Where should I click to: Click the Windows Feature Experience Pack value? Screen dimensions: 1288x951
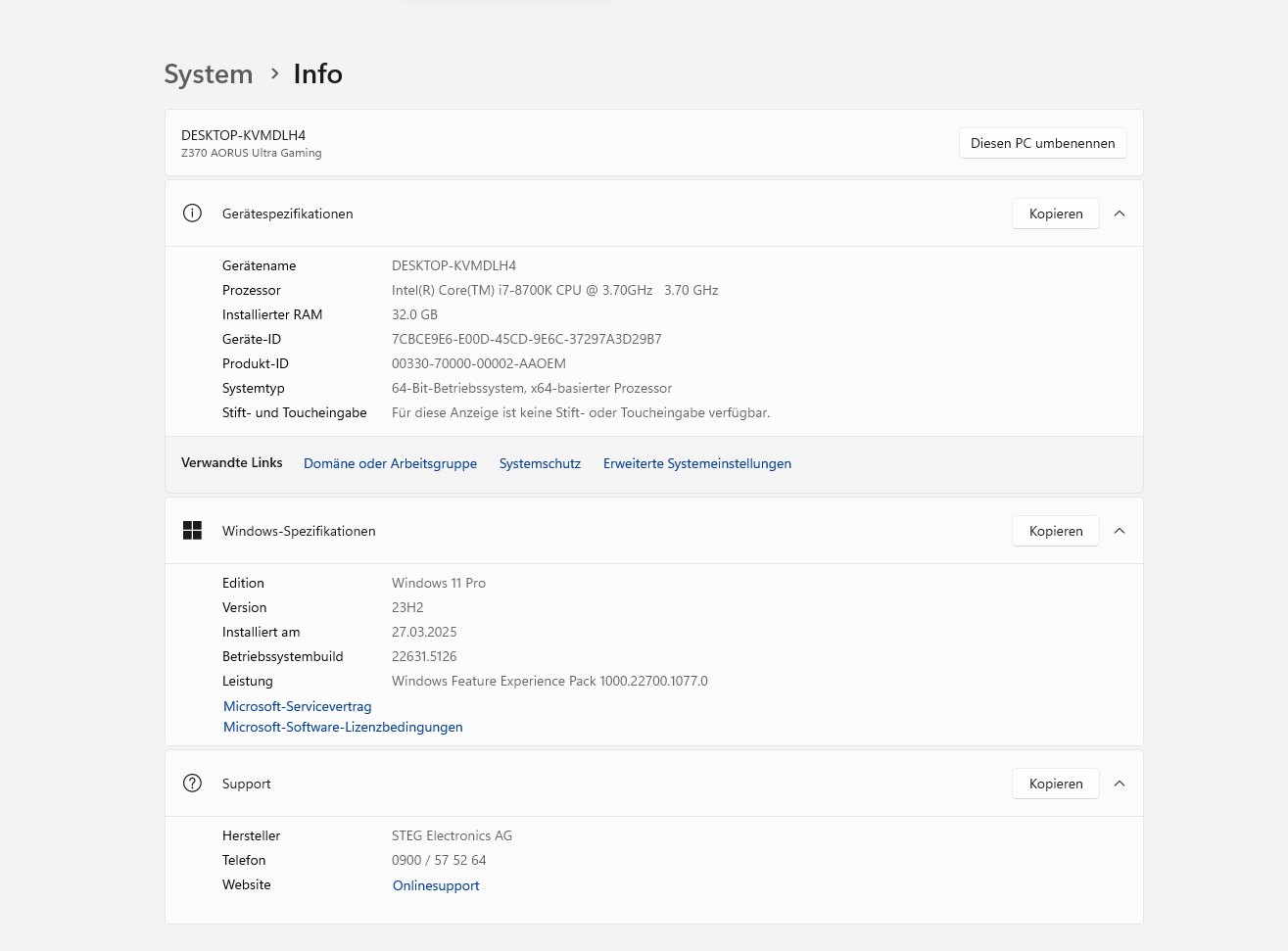point(549,681)
